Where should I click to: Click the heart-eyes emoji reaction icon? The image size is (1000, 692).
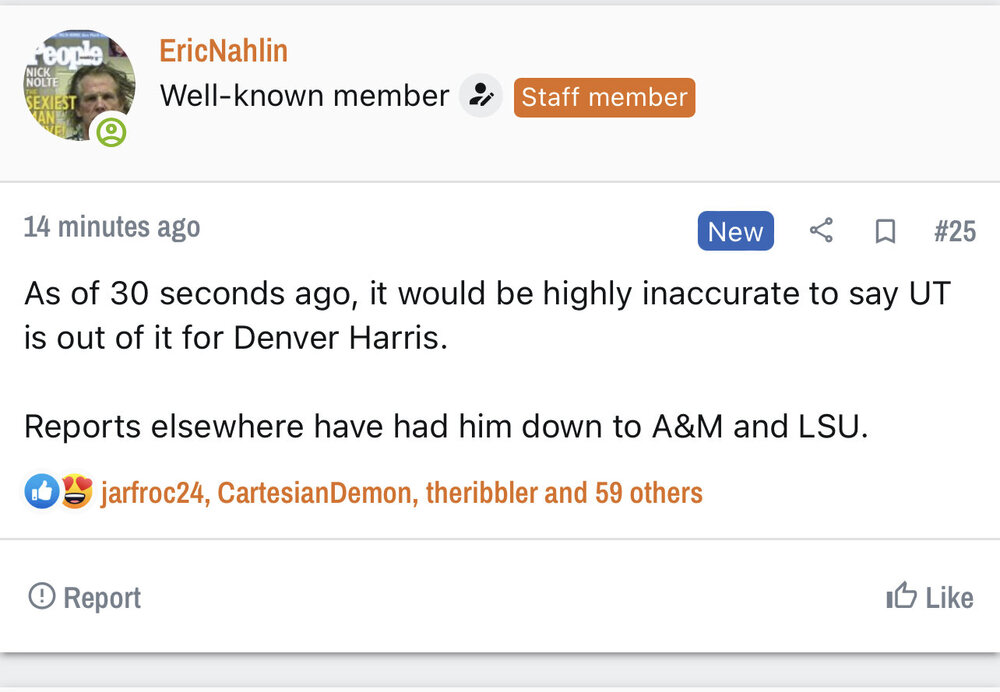pyautogui.click(x=76, y=492)
